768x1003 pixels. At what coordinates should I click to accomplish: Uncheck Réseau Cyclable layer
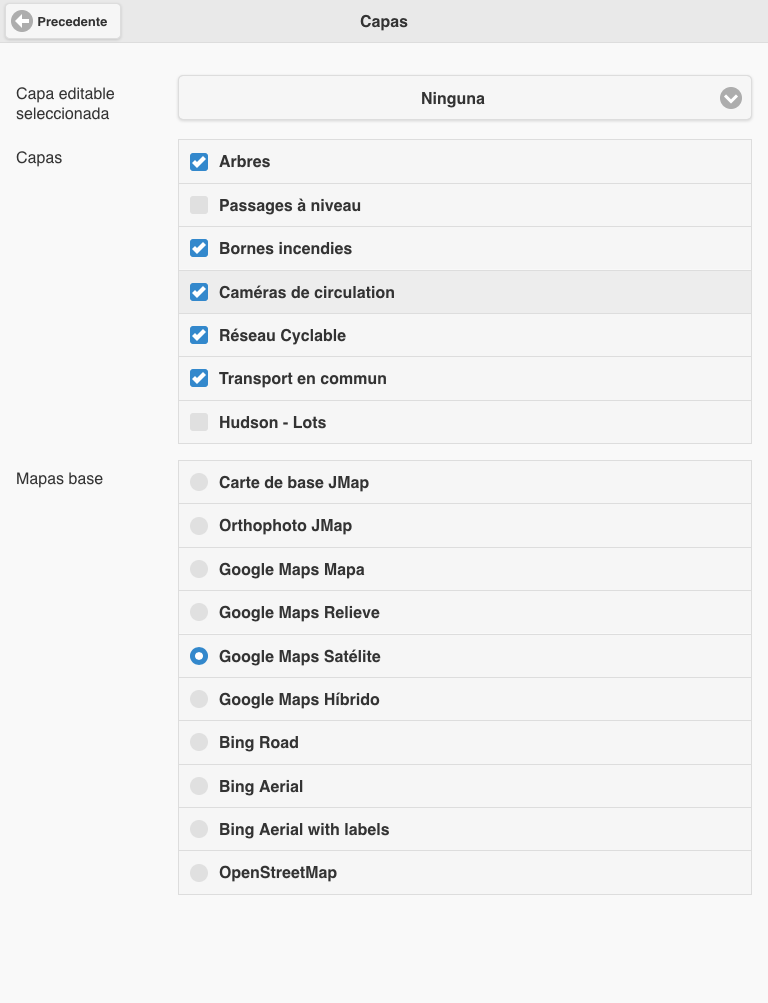pos(199,335)
